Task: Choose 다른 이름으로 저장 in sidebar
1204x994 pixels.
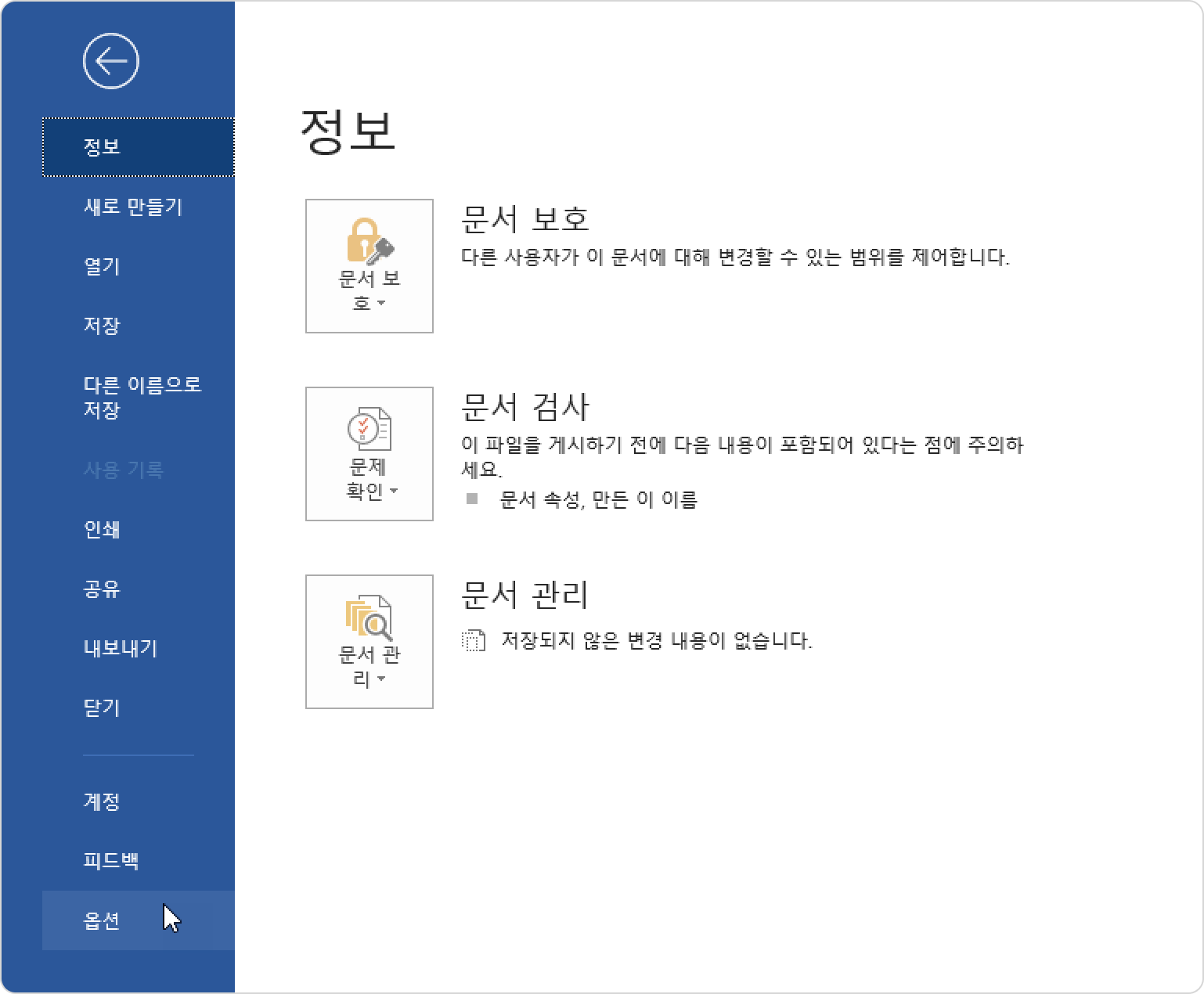Action: coord(139,398)
